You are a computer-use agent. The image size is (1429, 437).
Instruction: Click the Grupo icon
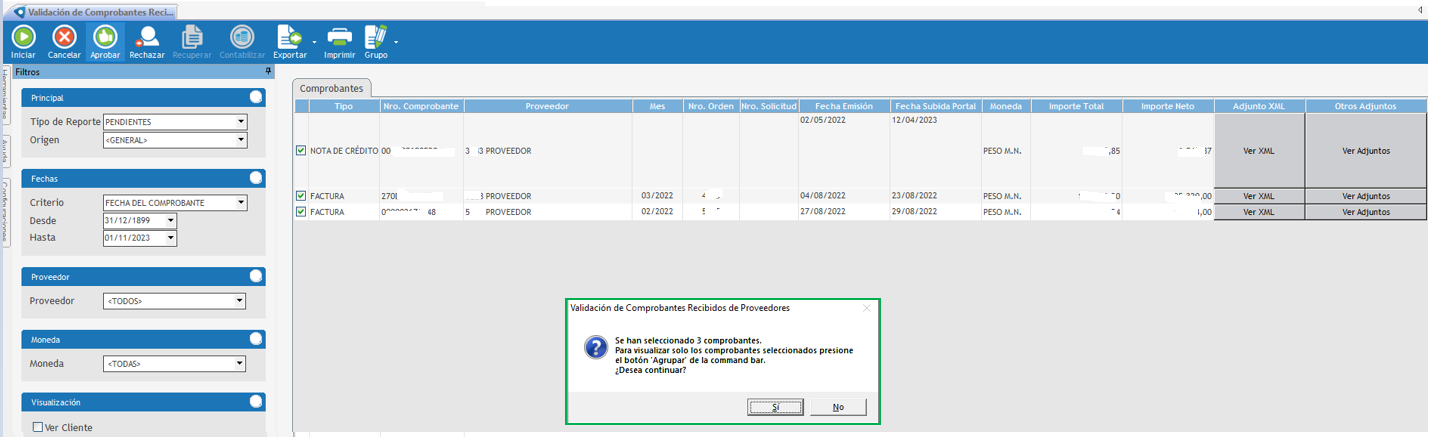tap(376, 37)
